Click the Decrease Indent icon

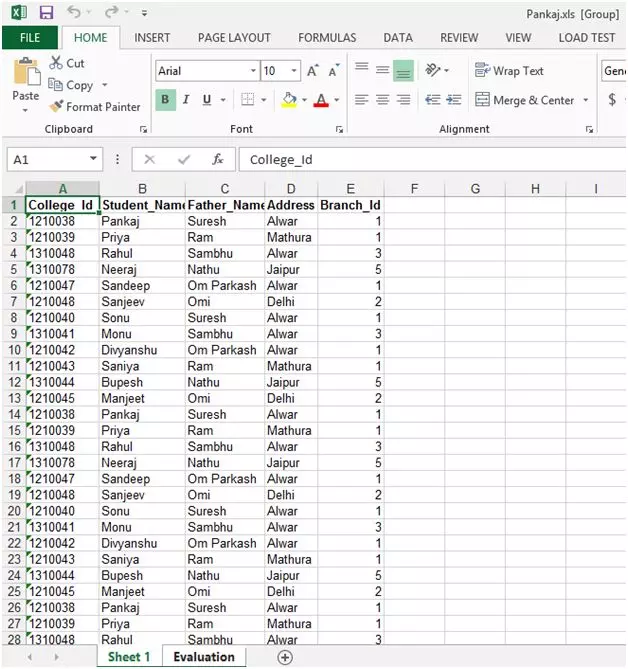[433, 100]
